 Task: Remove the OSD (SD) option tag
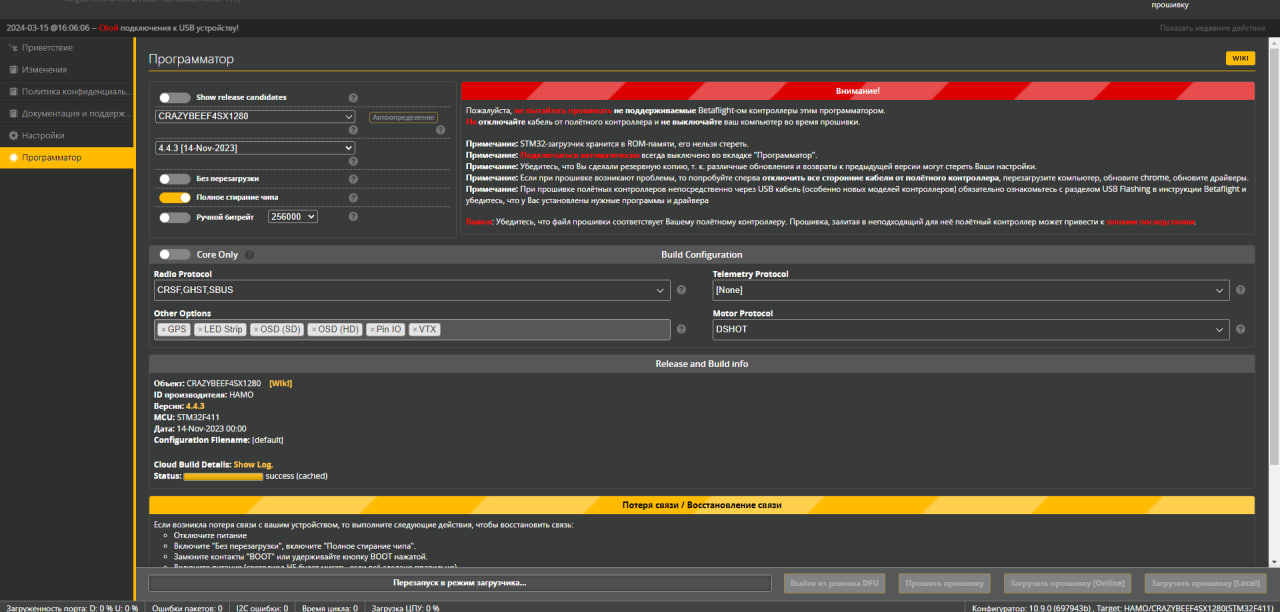coord(256,329)
